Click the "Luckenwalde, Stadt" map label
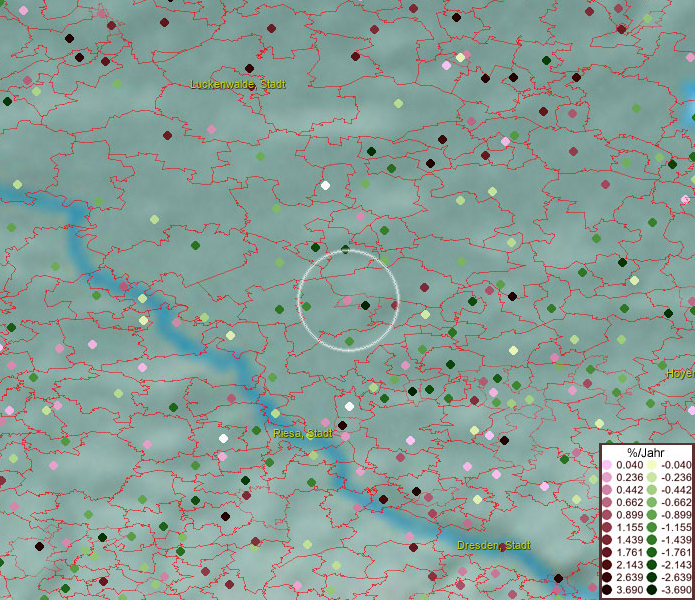 click(238, 84)
